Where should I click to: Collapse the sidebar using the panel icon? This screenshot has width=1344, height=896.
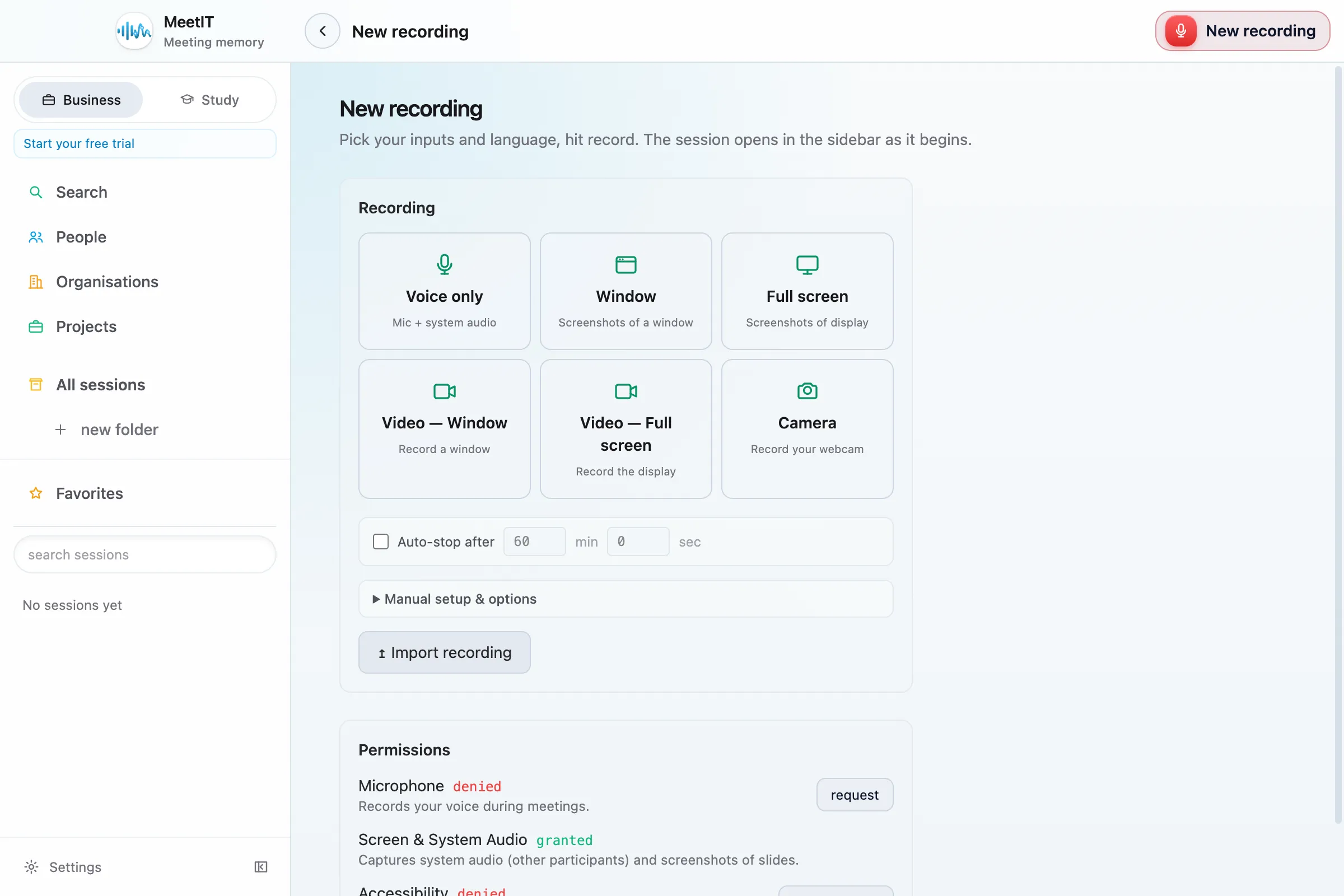point(260,867)
